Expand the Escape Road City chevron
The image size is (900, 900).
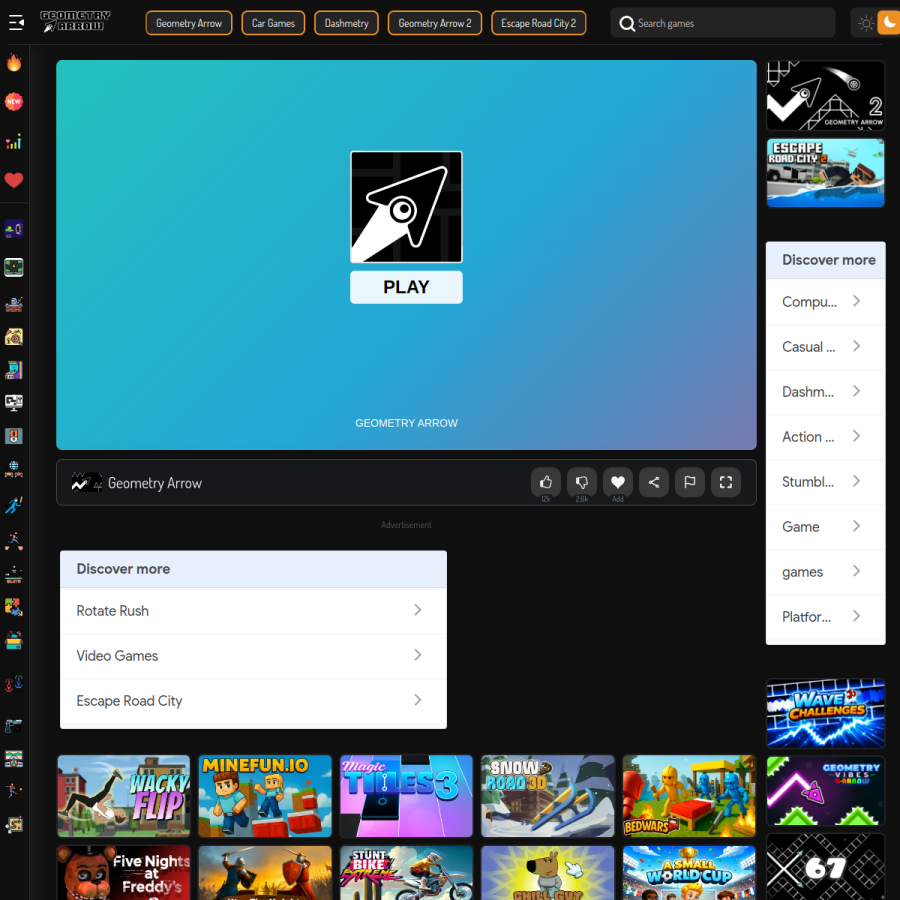click(x=418, y=700)
